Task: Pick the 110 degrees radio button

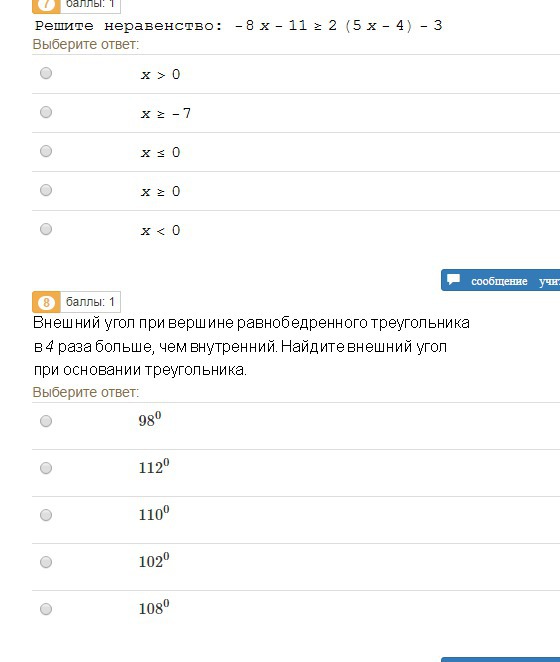Action: click(46, 515)
